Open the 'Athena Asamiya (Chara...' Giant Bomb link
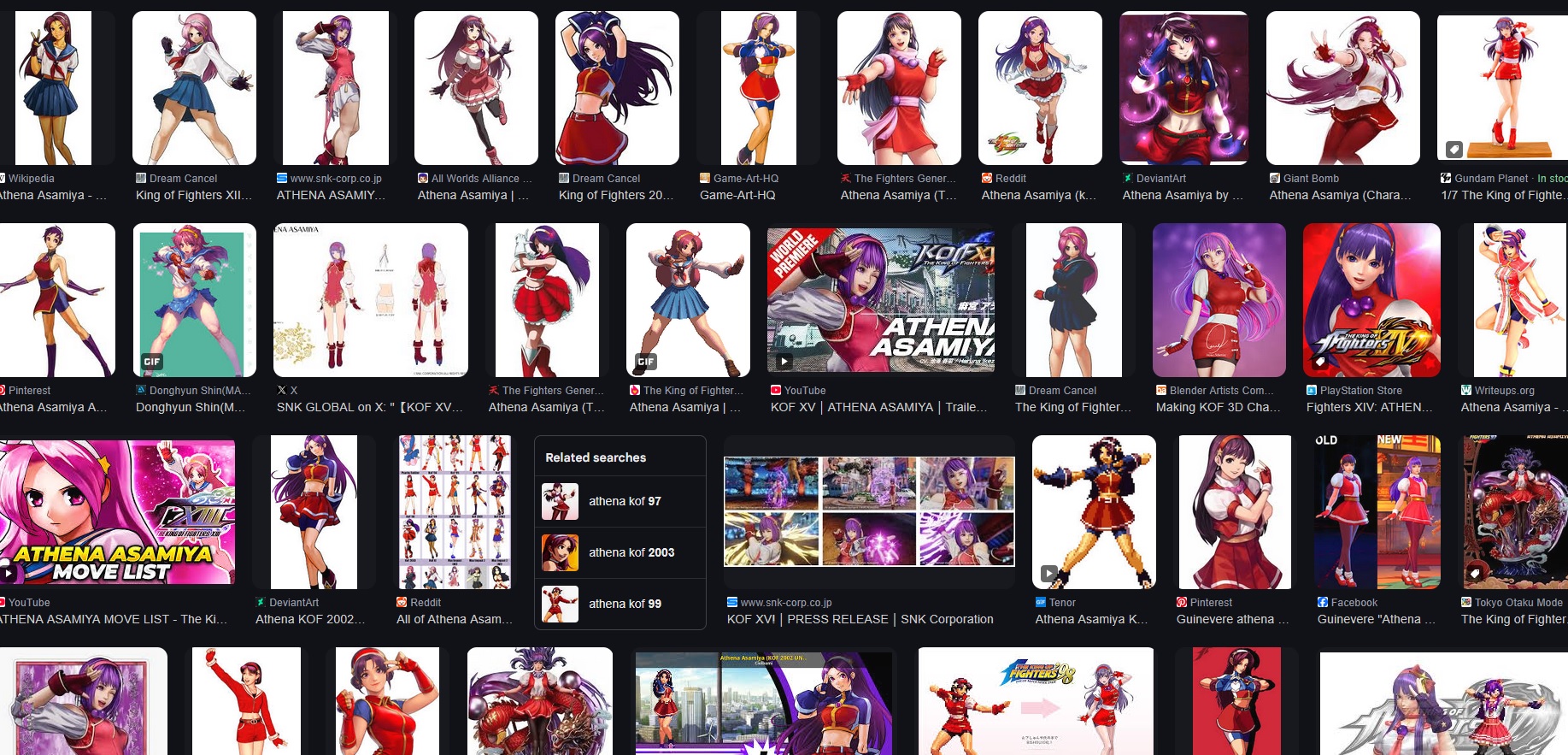The width and height of the screenshot is (1568, 755). pos(1340,195)
